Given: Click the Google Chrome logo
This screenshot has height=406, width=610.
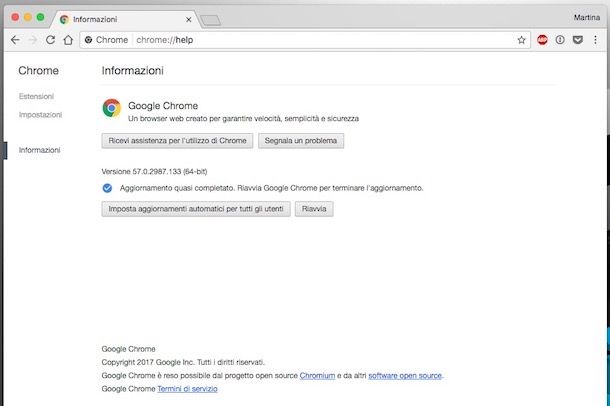Looking at the screenshot, I should 112,108.
